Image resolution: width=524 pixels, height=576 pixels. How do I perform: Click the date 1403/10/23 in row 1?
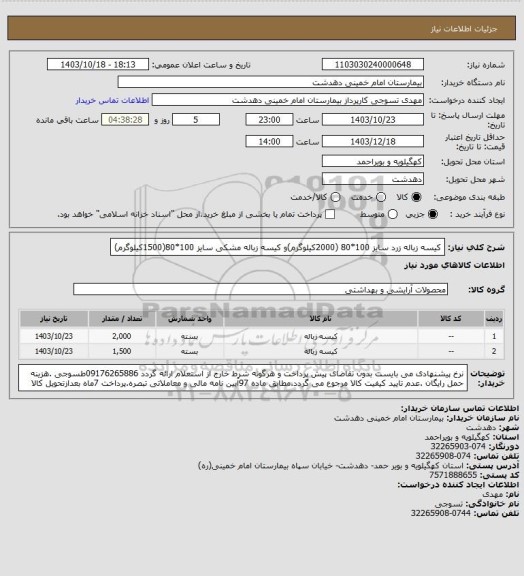coord(54,336)
